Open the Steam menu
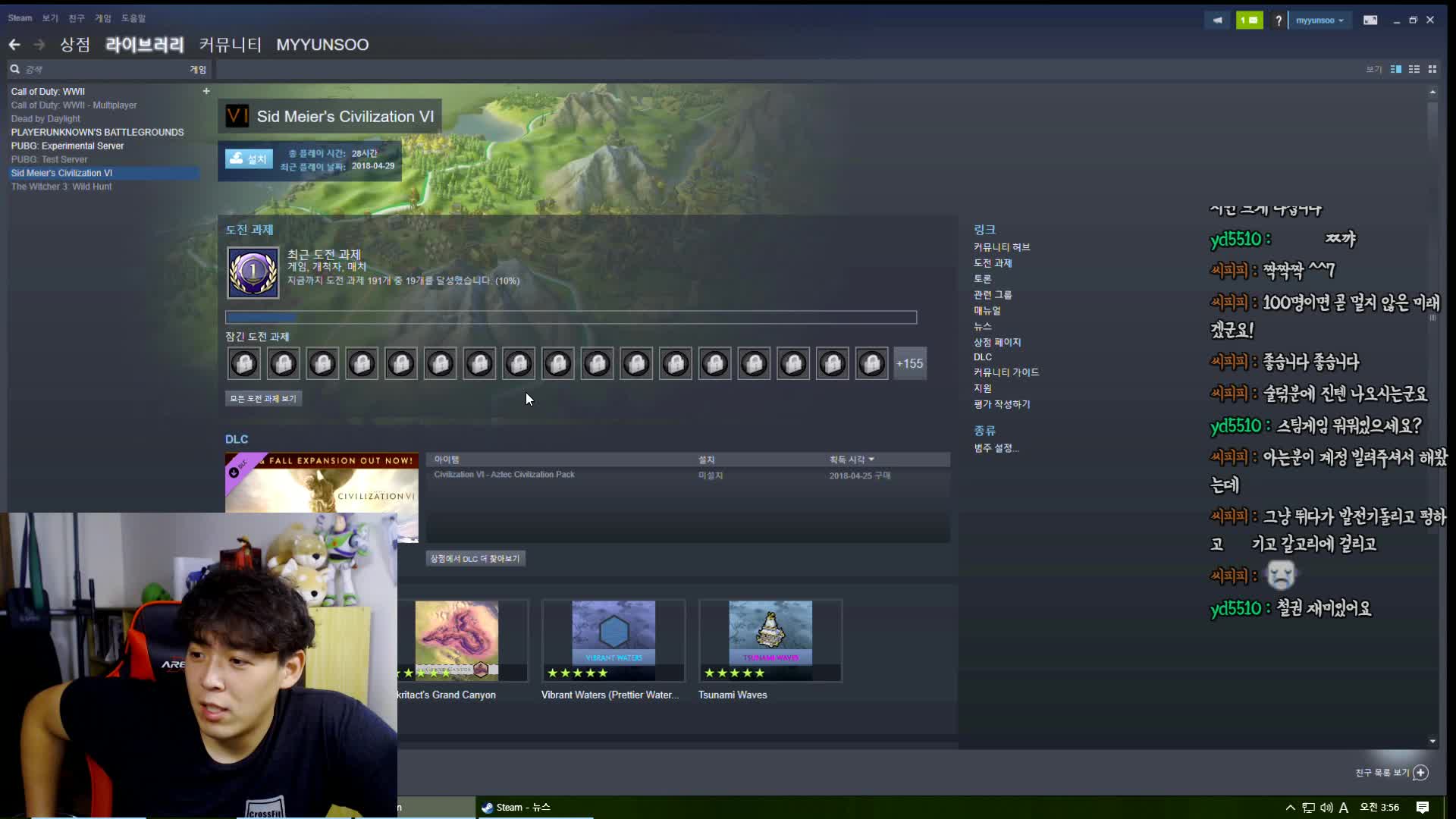The height and width of the screenshot is (819, 1456). [20, 18]
